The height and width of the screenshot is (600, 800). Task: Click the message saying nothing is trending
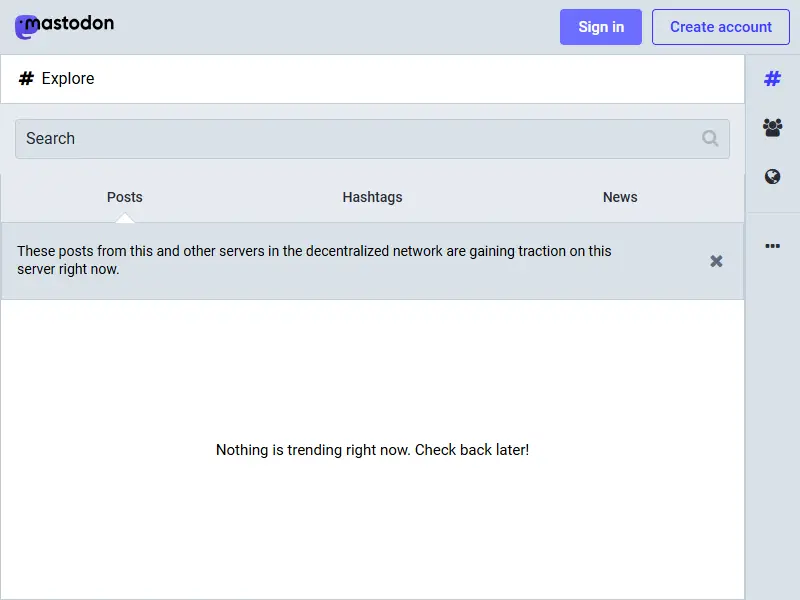click(372, 449)
